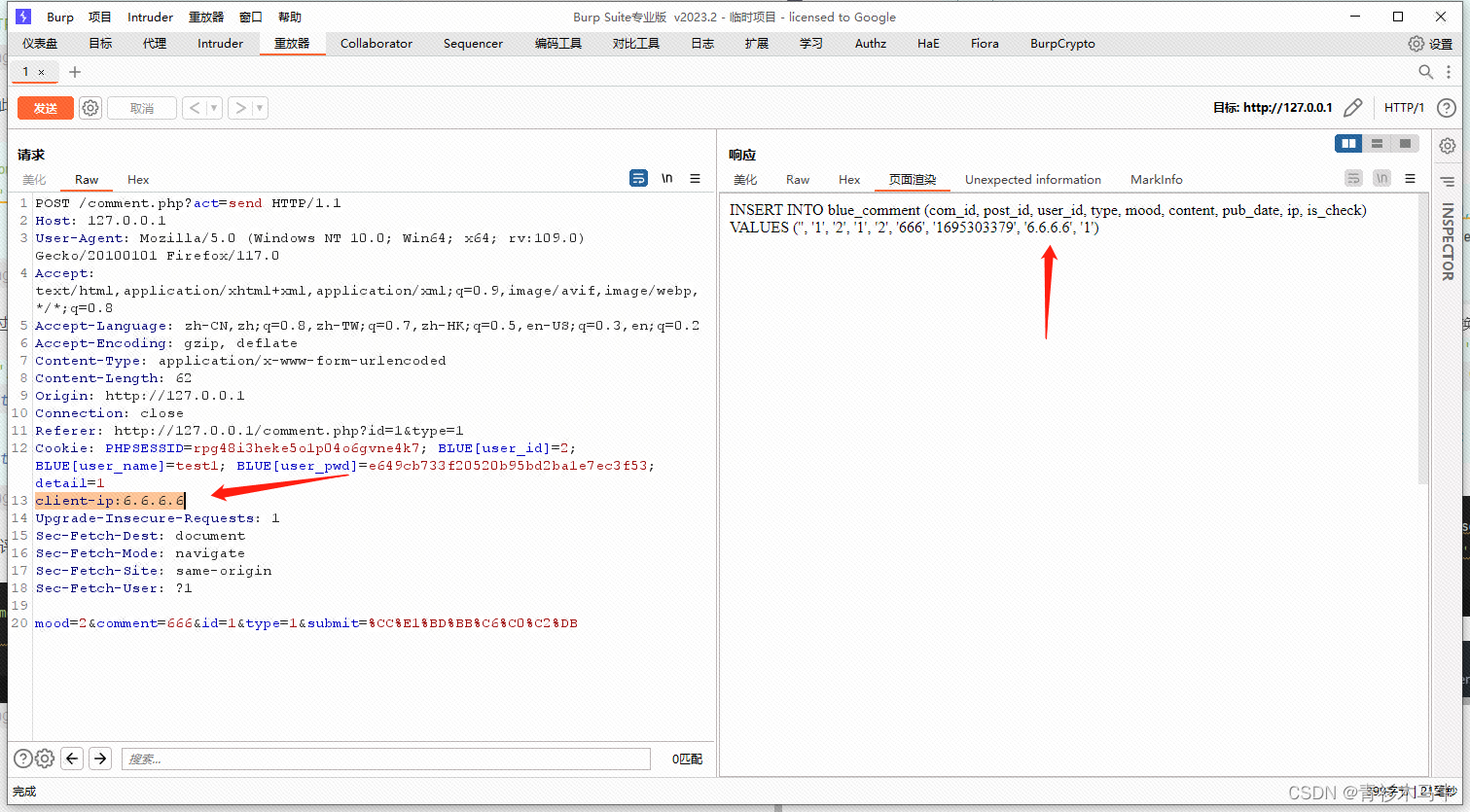Open the Repeater help question mark icon
Screen dimensions: 1470x812
pos(1447,108)
